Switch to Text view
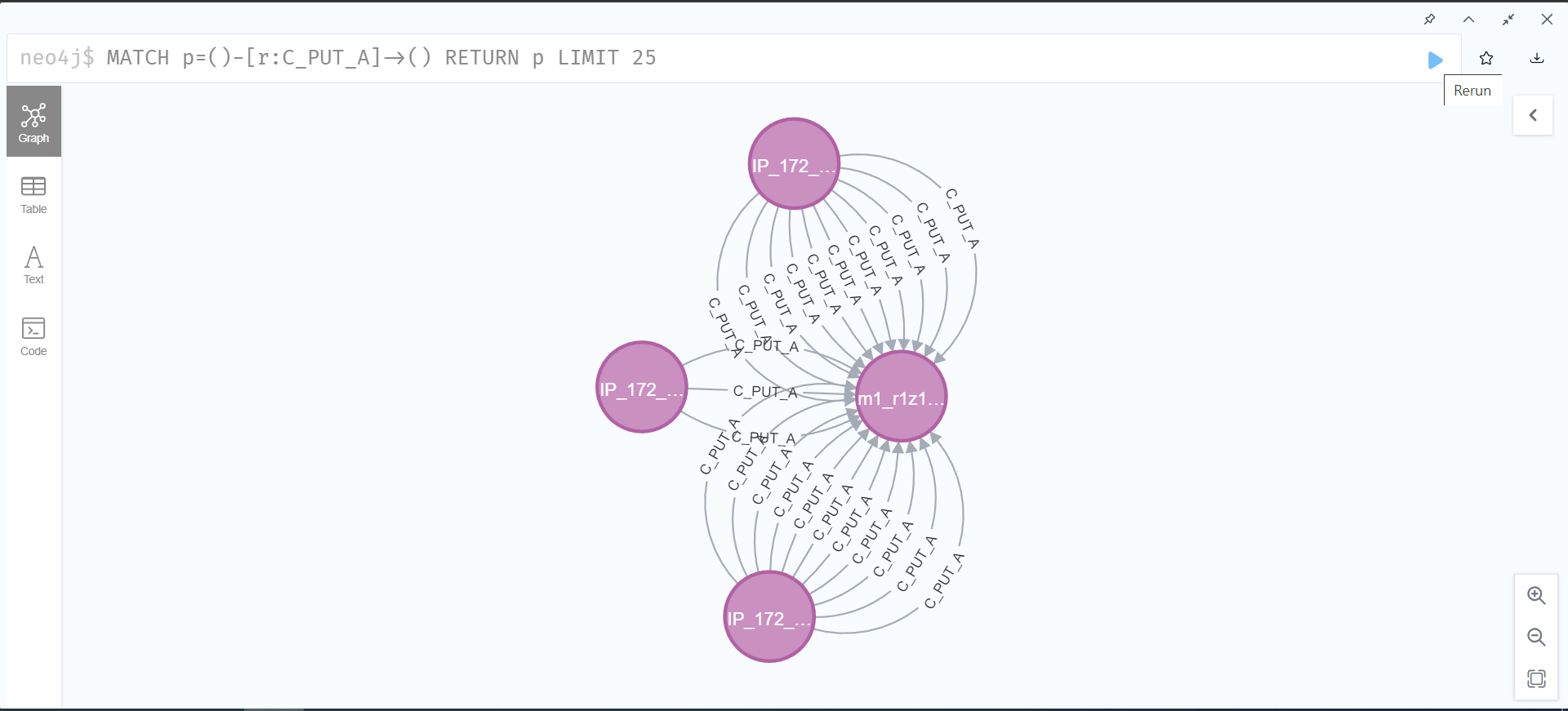 tap(33, 264)
